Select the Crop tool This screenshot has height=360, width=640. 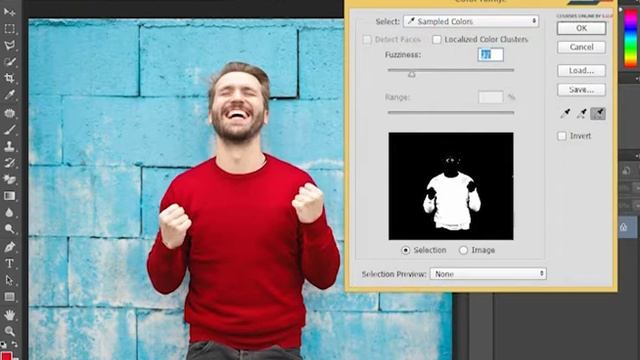pyautogui.click(x=9, y=78)
